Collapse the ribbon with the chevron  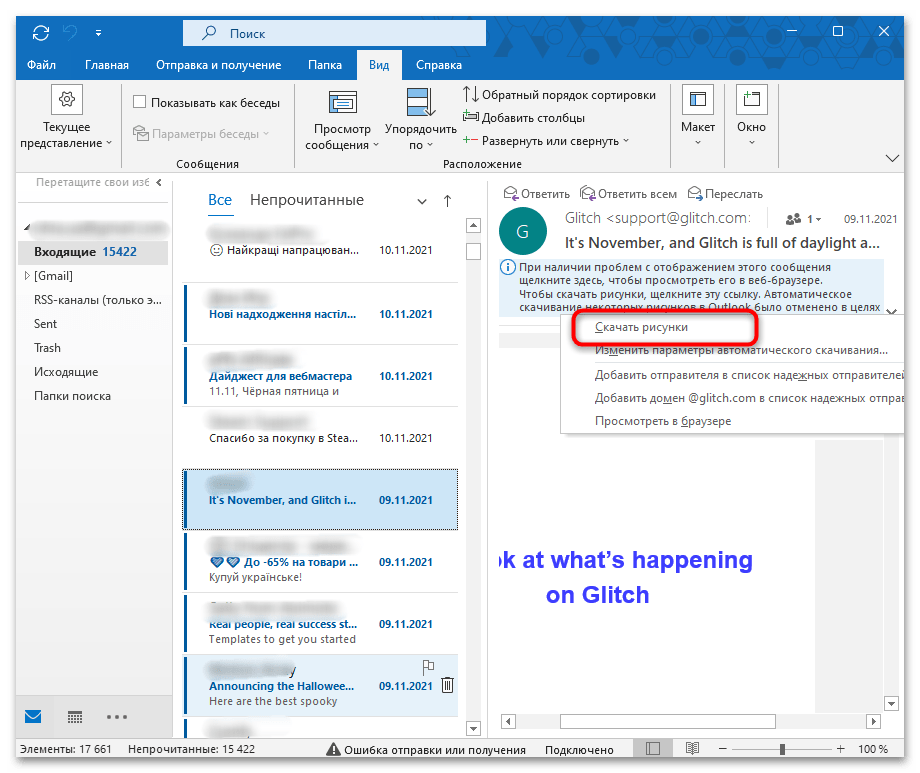[892, 158]
